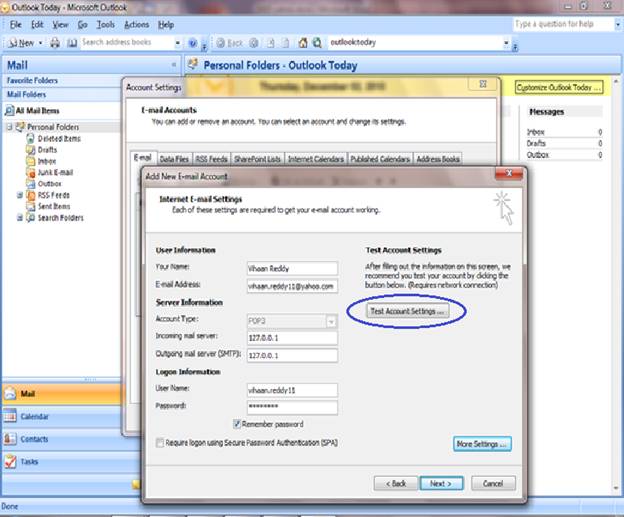
Task: Switch to Contacts in navigation pane
Action: pyautogui.click(x=62, y=439)
